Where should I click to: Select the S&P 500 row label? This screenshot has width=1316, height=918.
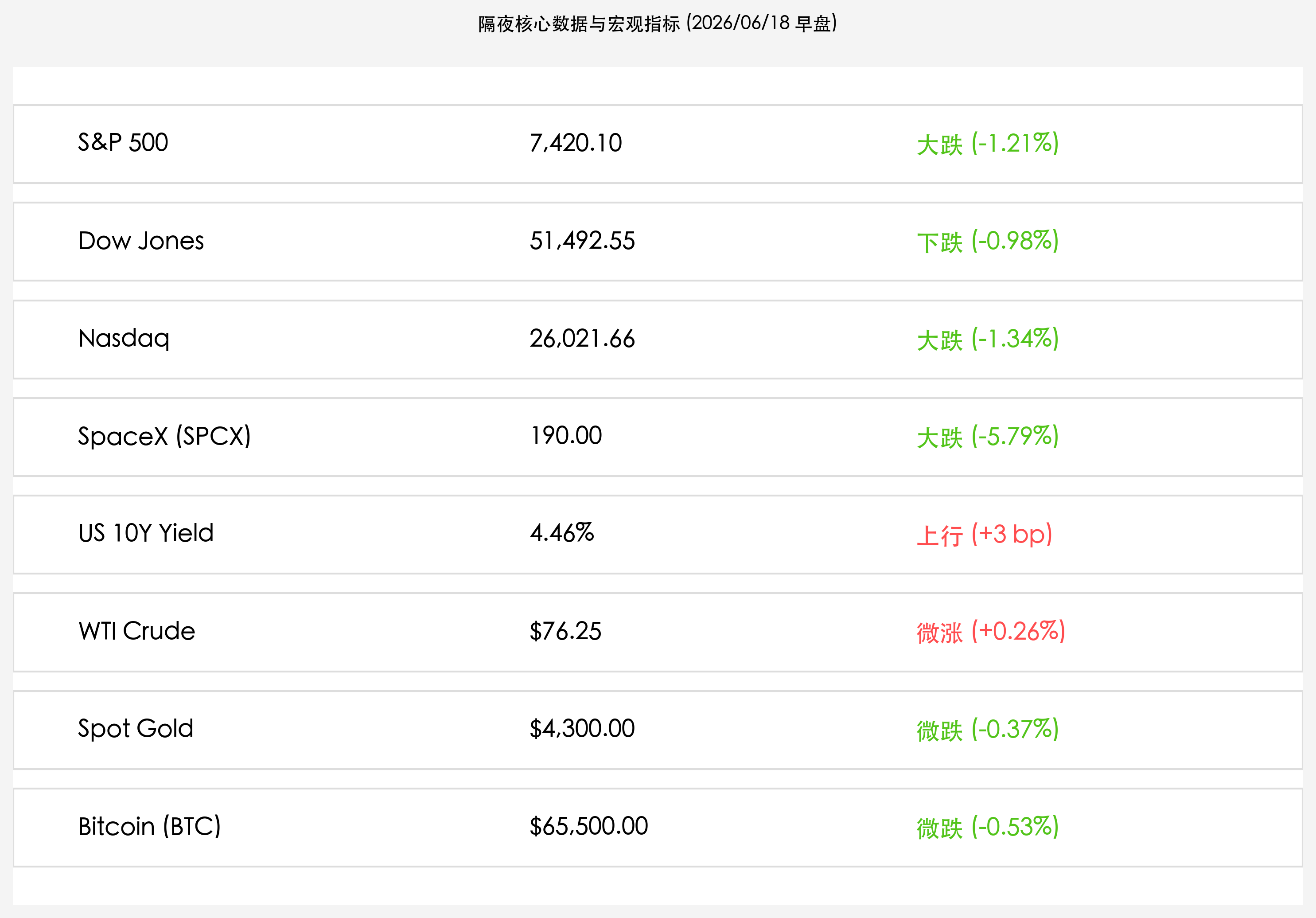click(x=123, y=143)
